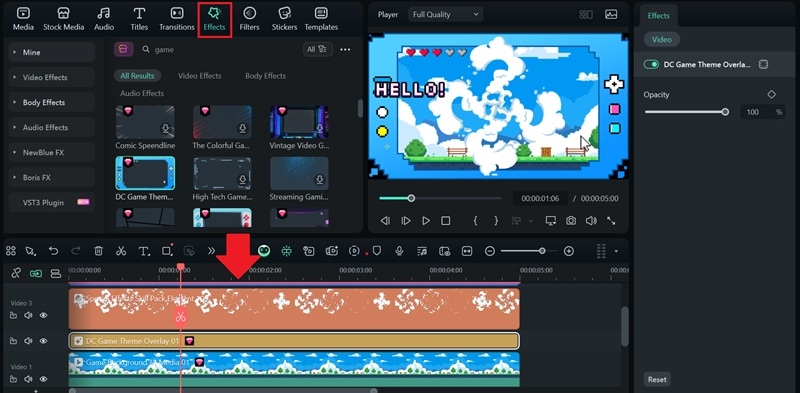The height and width of the screenshot is (393, 800).
Task: Click the player compare layout icon
Action: pos(586,14)
